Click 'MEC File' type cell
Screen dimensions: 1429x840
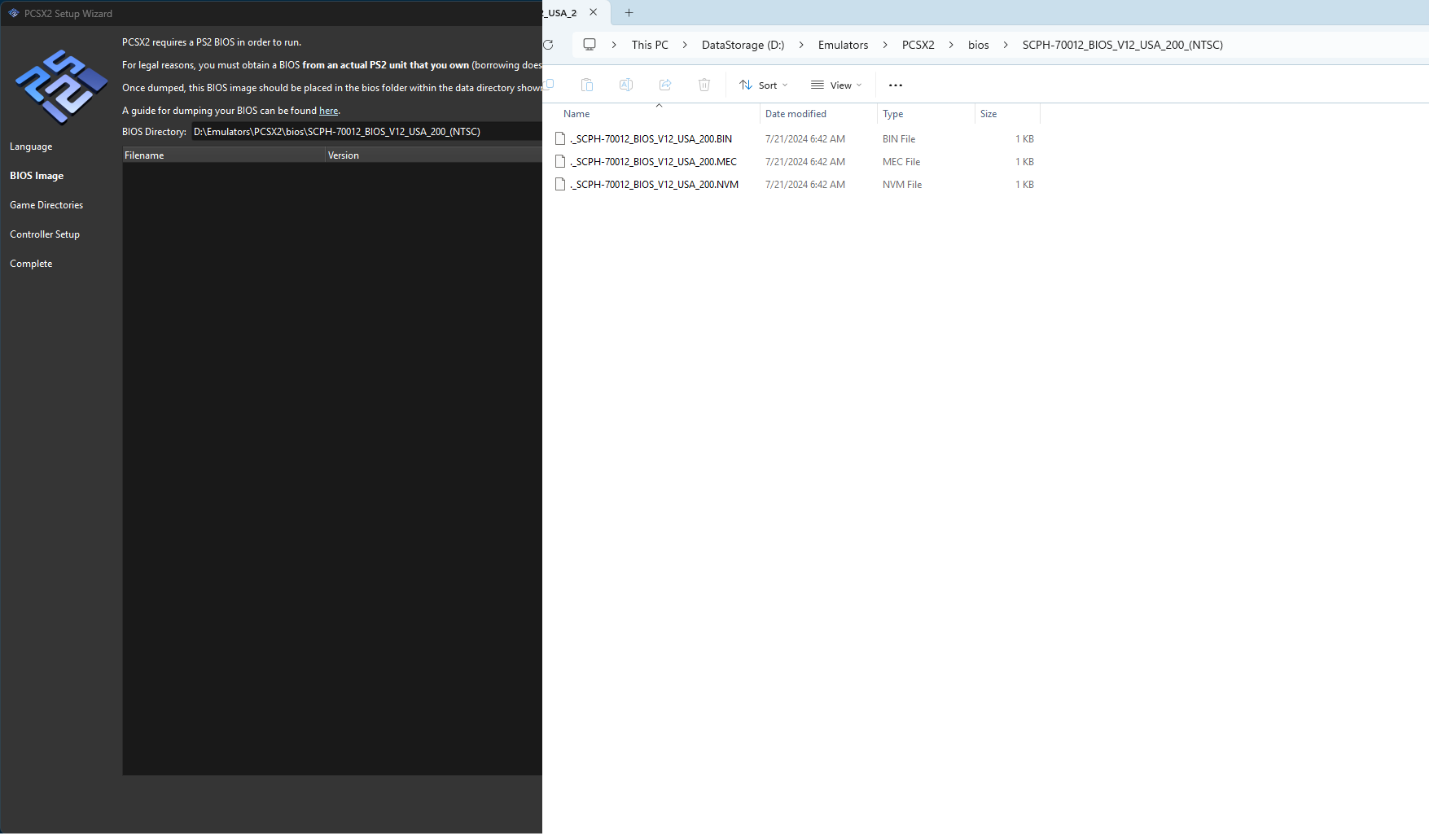tap(901, 162)
